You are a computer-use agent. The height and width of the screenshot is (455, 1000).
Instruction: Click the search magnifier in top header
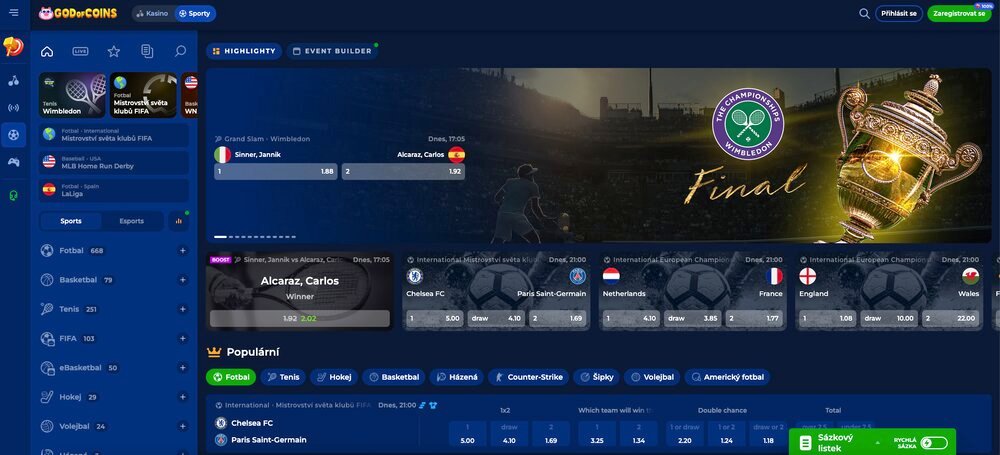(864, 14)
